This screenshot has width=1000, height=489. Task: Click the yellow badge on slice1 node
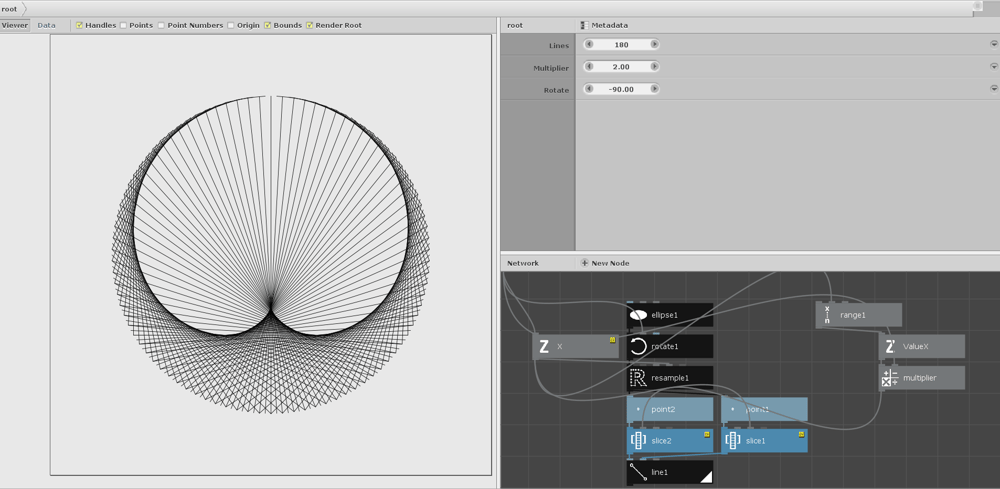coord(801,434)
